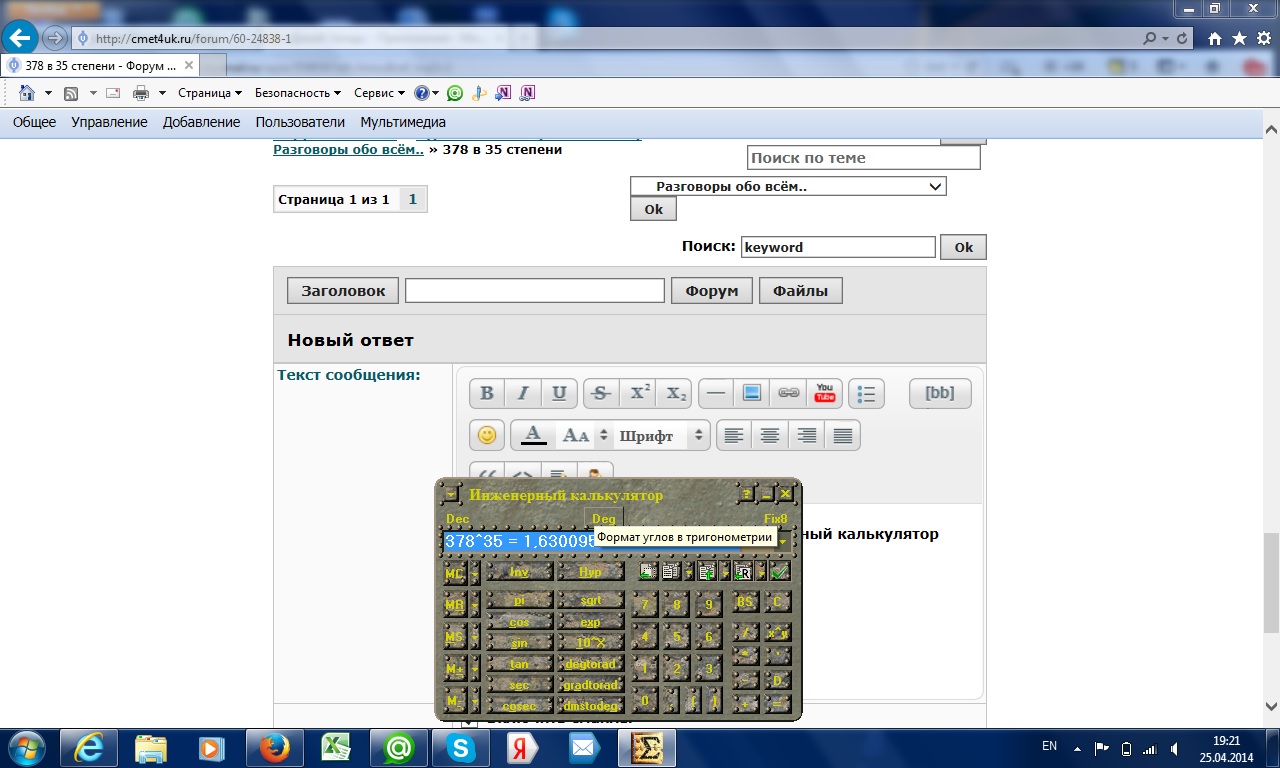Click the Ok button next to keyword search

coord(963,247)
